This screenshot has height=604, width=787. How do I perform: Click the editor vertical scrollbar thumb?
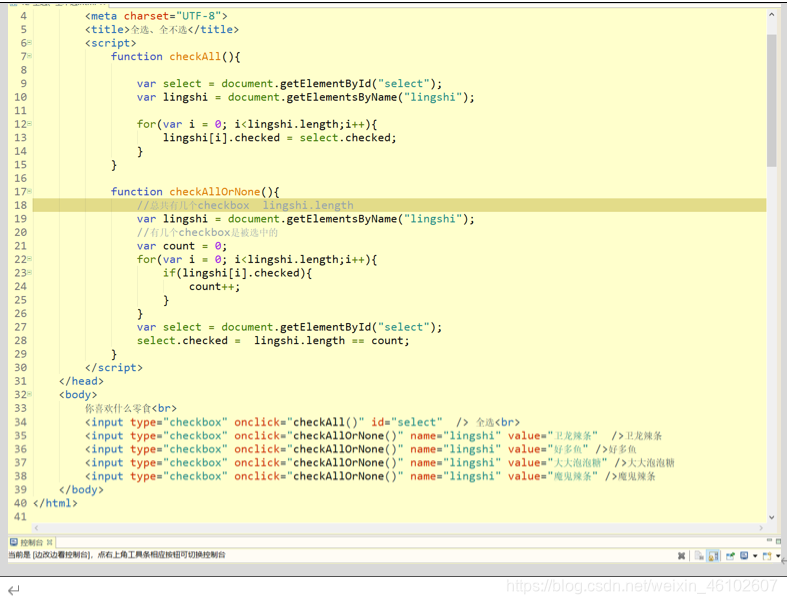click(771, 100)
